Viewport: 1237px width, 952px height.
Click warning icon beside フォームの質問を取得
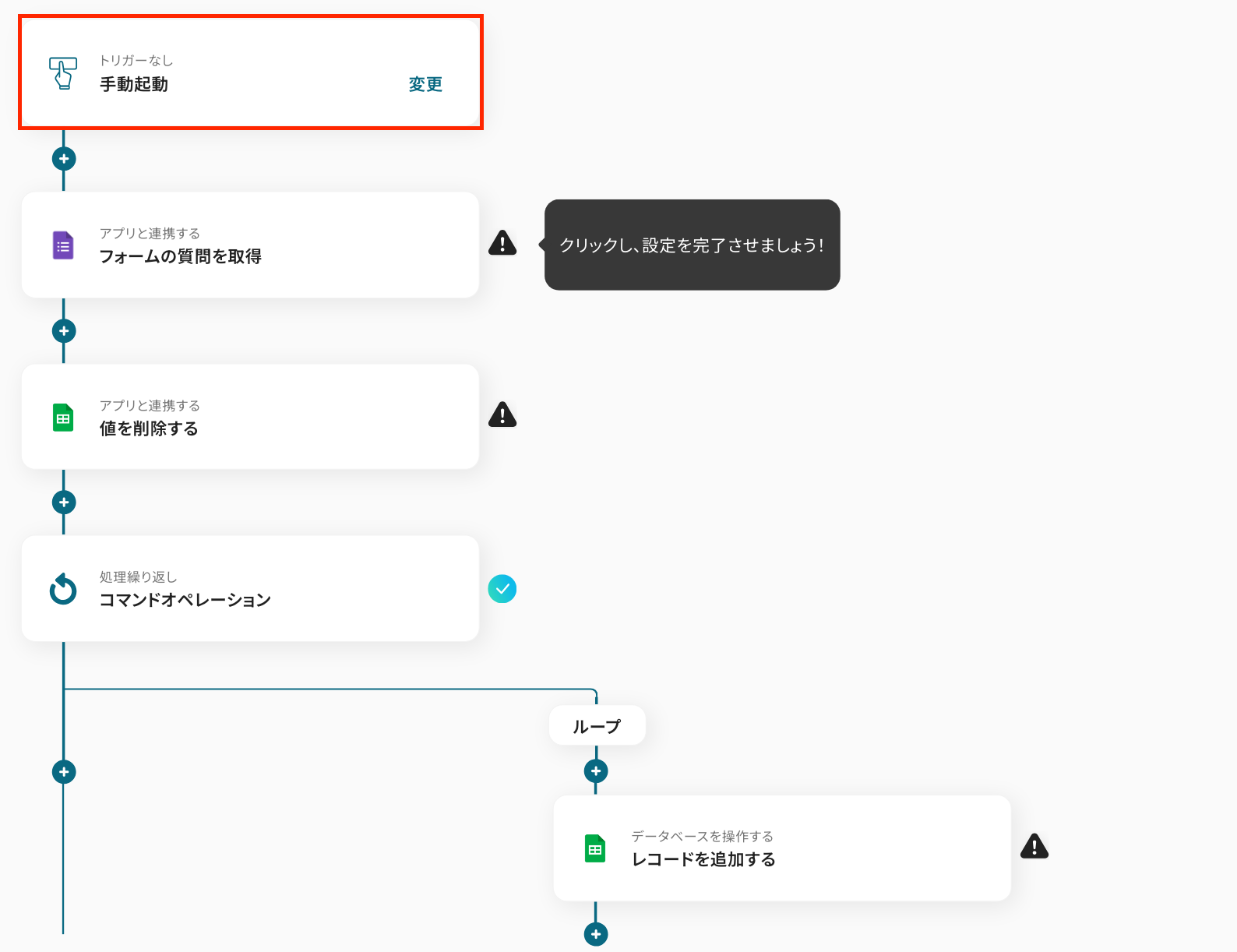502,243
